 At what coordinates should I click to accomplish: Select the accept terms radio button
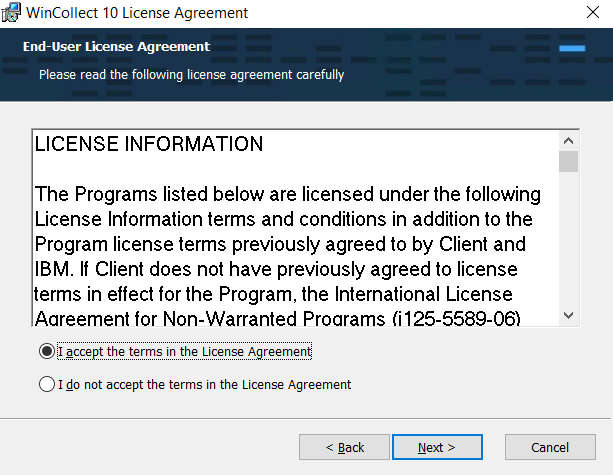pyautogui.click(x=46, y=352)
